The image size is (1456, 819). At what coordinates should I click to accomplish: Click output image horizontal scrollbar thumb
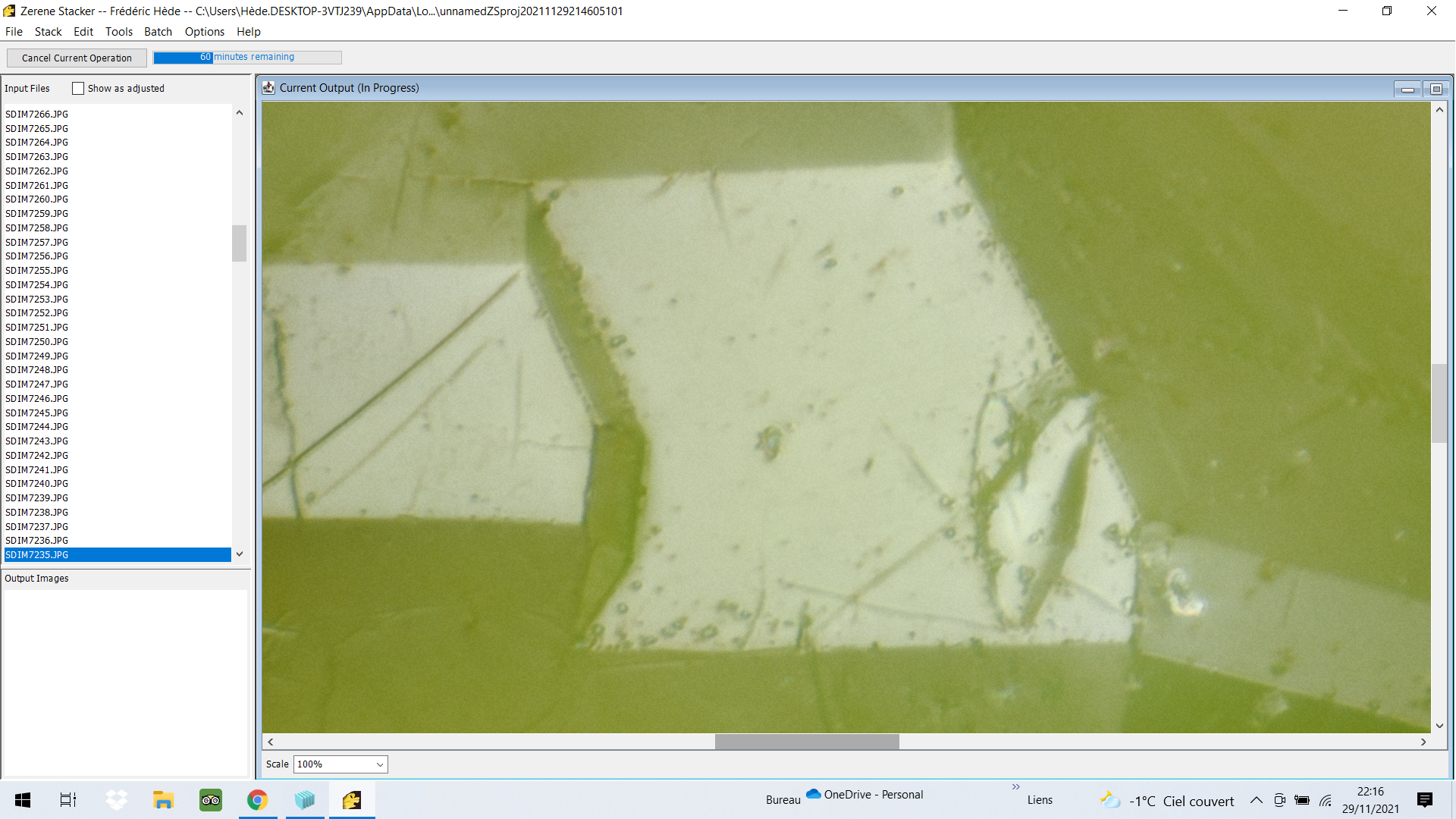pos(807,742)
